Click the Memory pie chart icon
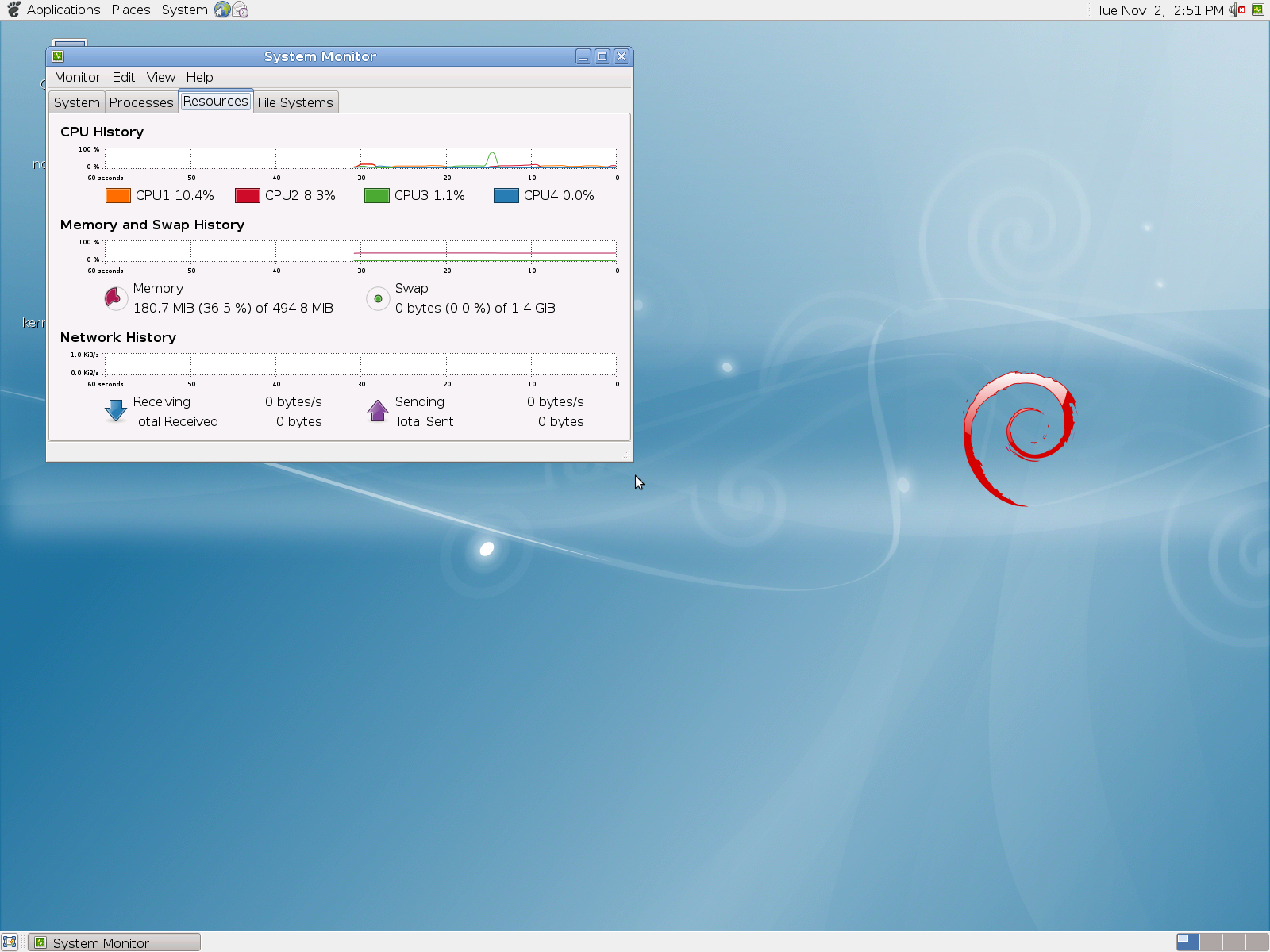 tap(115, 298)
